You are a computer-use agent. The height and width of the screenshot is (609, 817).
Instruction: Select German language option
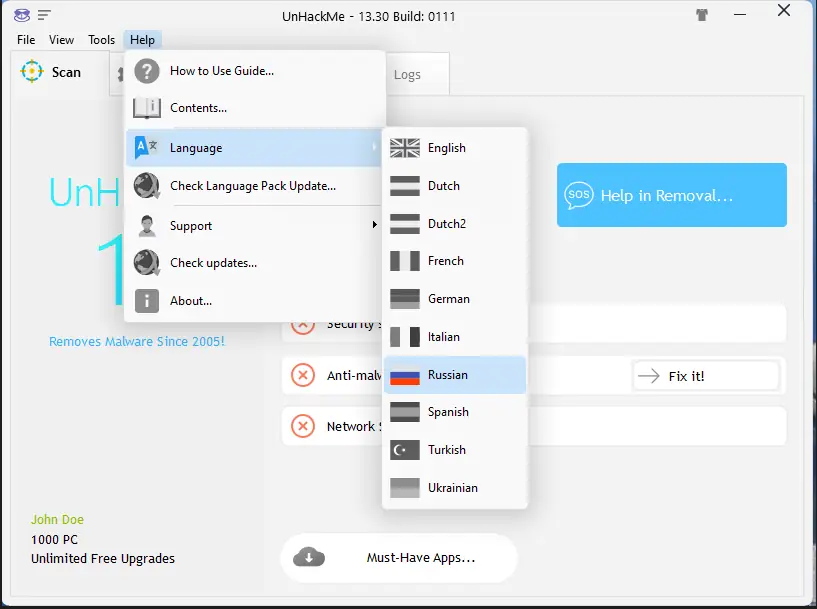pos(455,299)
